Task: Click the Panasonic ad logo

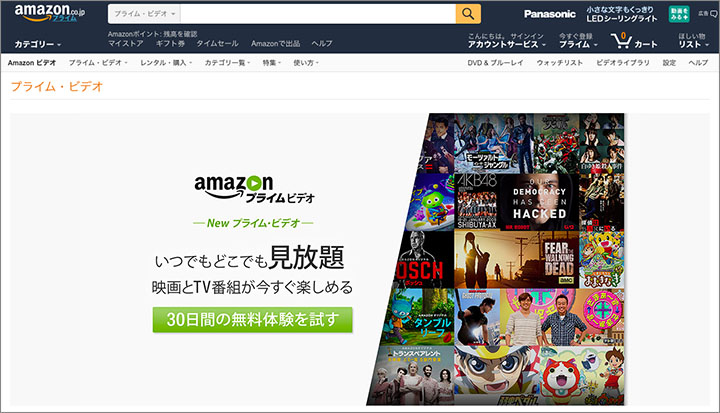Action: pyautogui.click(x=550, y=14)
